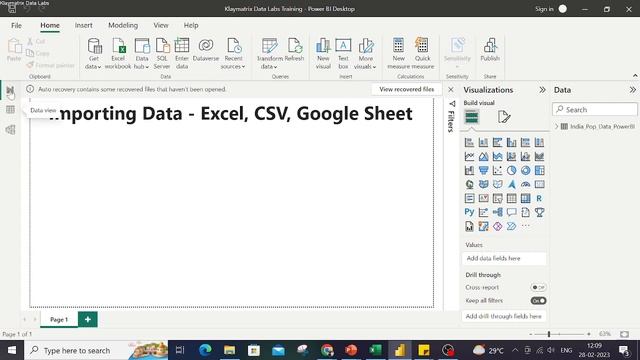Select the Treemap visual
The image size is (640, 360).
click(x=539, y=170)
